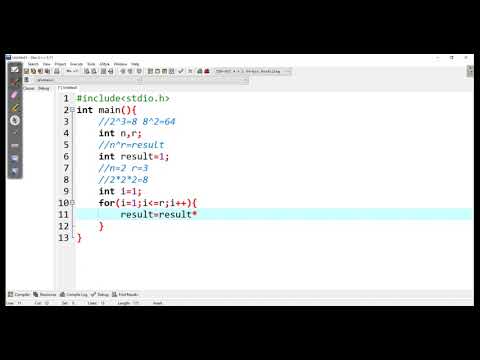Click the comment '//n=2 r=3'

point(123,168)
